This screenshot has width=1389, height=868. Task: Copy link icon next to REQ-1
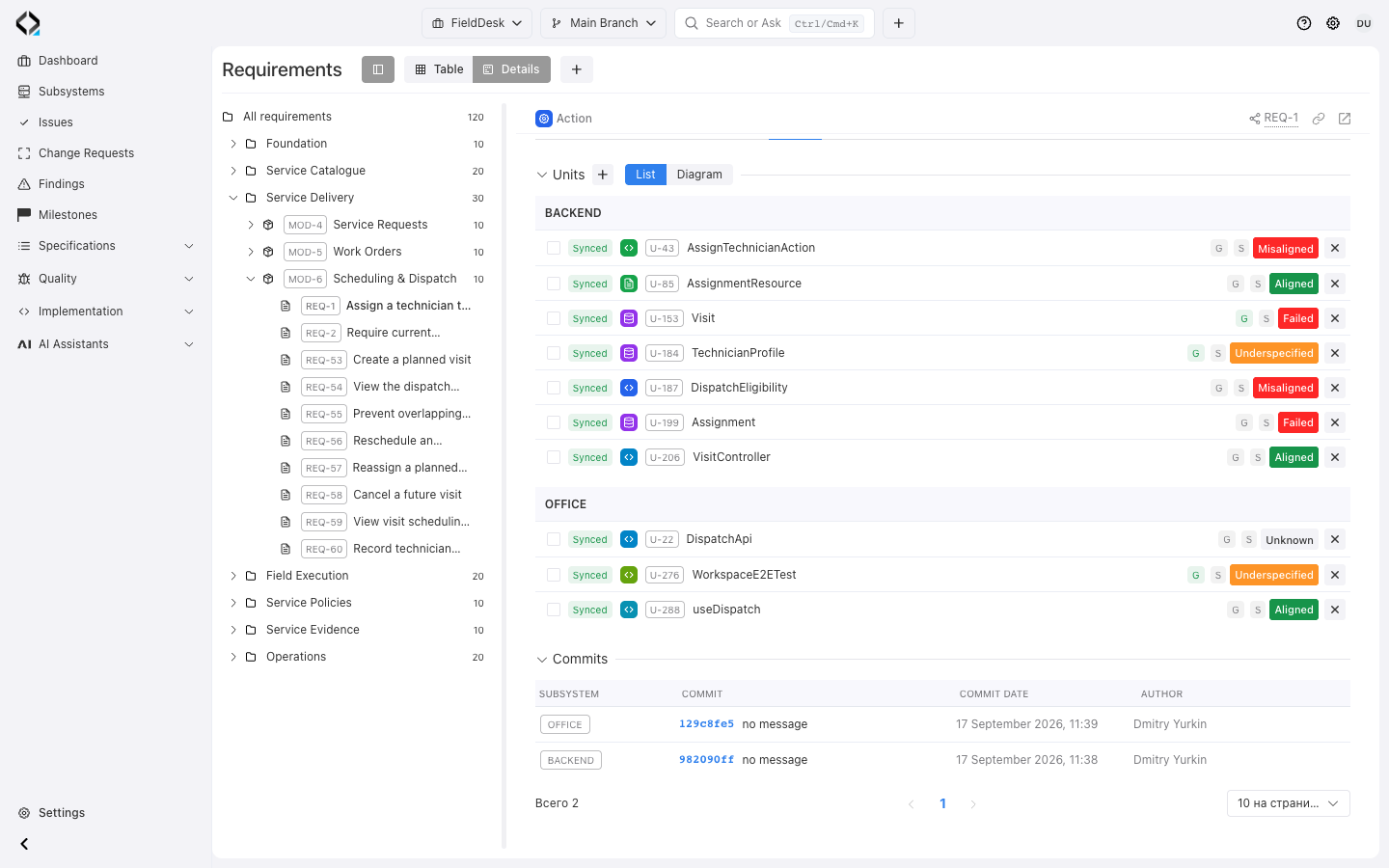tap(1319, 119)
